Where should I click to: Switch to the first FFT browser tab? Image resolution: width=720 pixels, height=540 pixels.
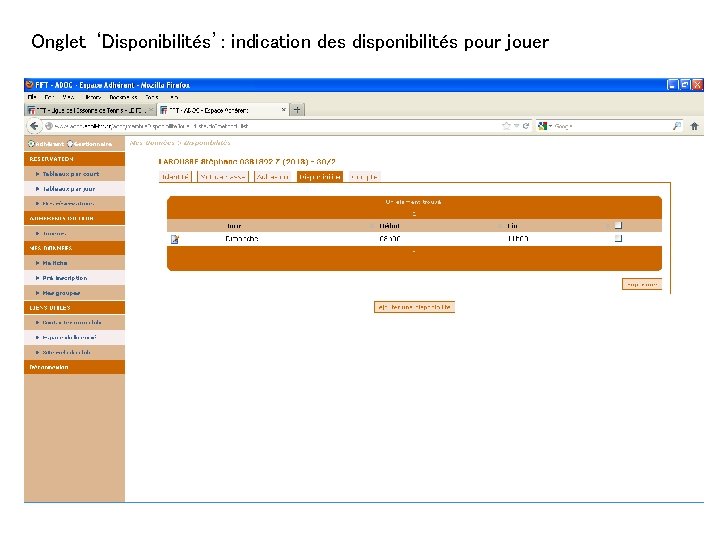click(x=90, y=110)
